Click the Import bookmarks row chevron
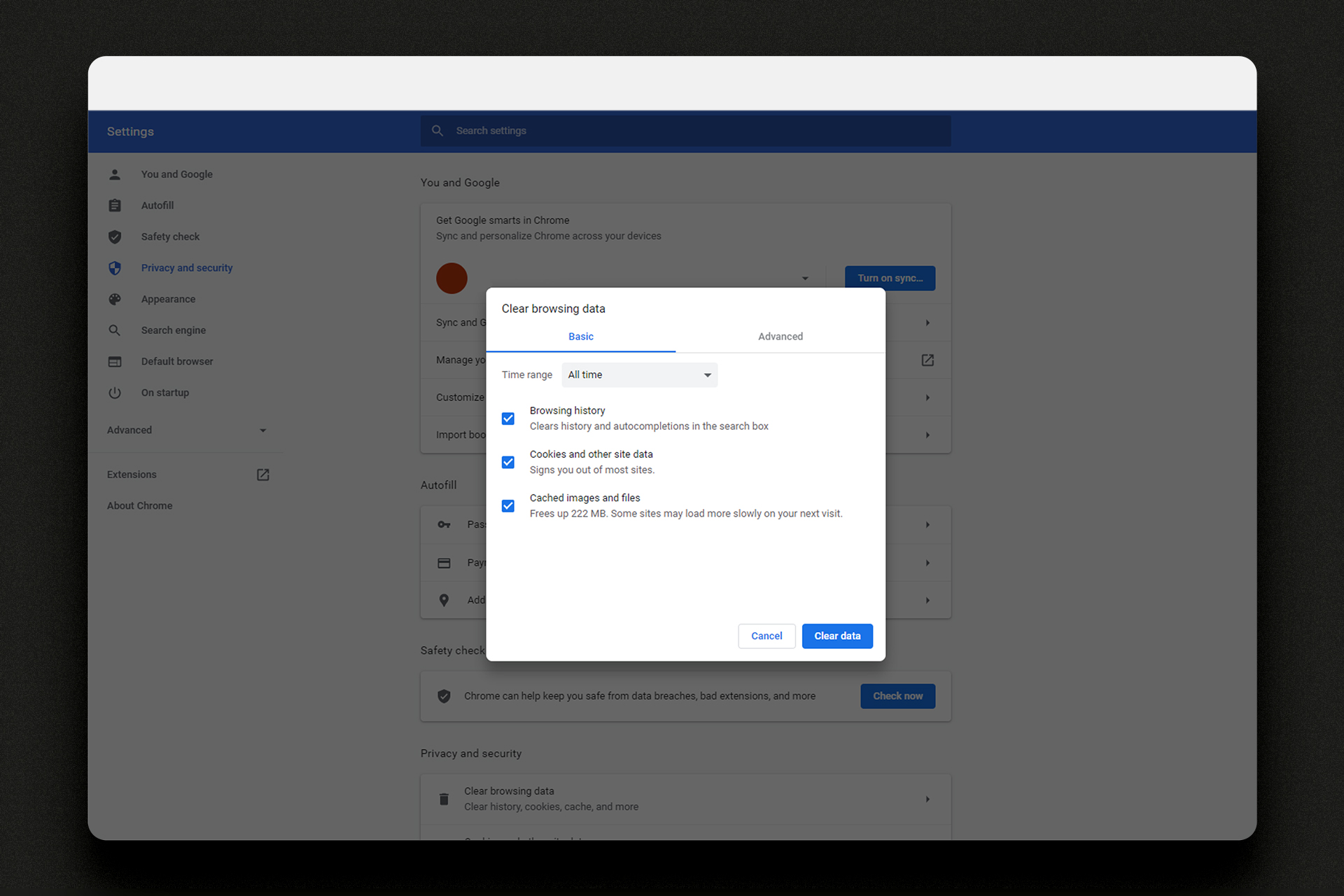Screen dimensions: 1344x896 (927, 435)
